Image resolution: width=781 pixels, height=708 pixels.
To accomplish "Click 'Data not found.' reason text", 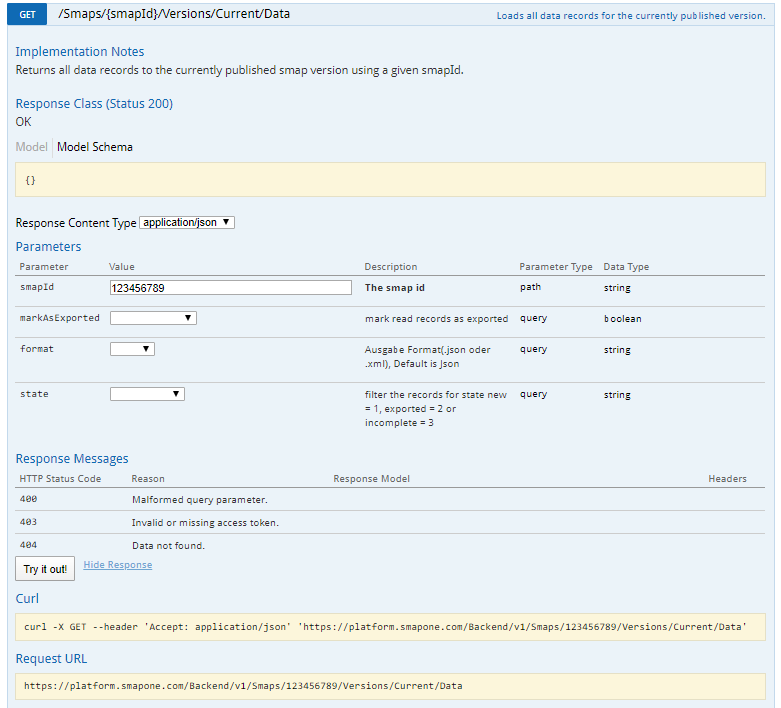I will click(x=168, y=546).
